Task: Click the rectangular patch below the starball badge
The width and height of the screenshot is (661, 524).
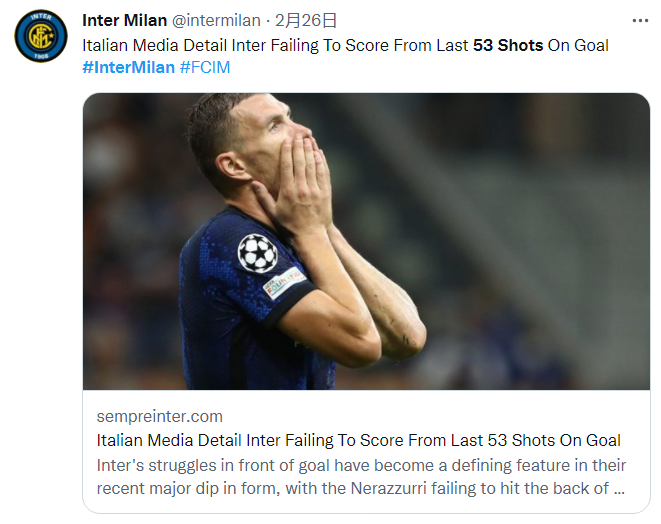Action: point(284,283)
